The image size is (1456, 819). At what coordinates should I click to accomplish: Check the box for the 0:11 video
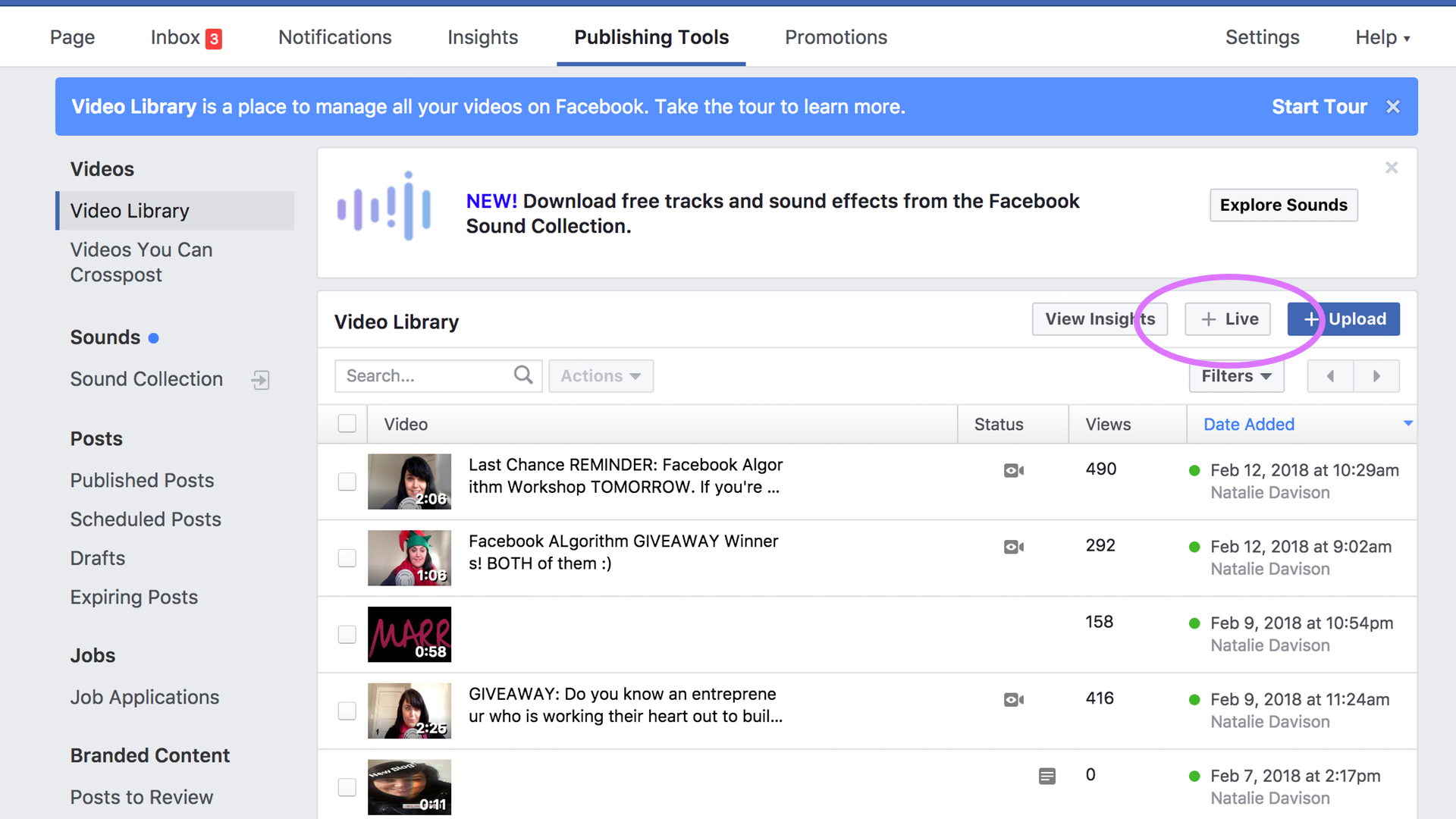(347, 787)
